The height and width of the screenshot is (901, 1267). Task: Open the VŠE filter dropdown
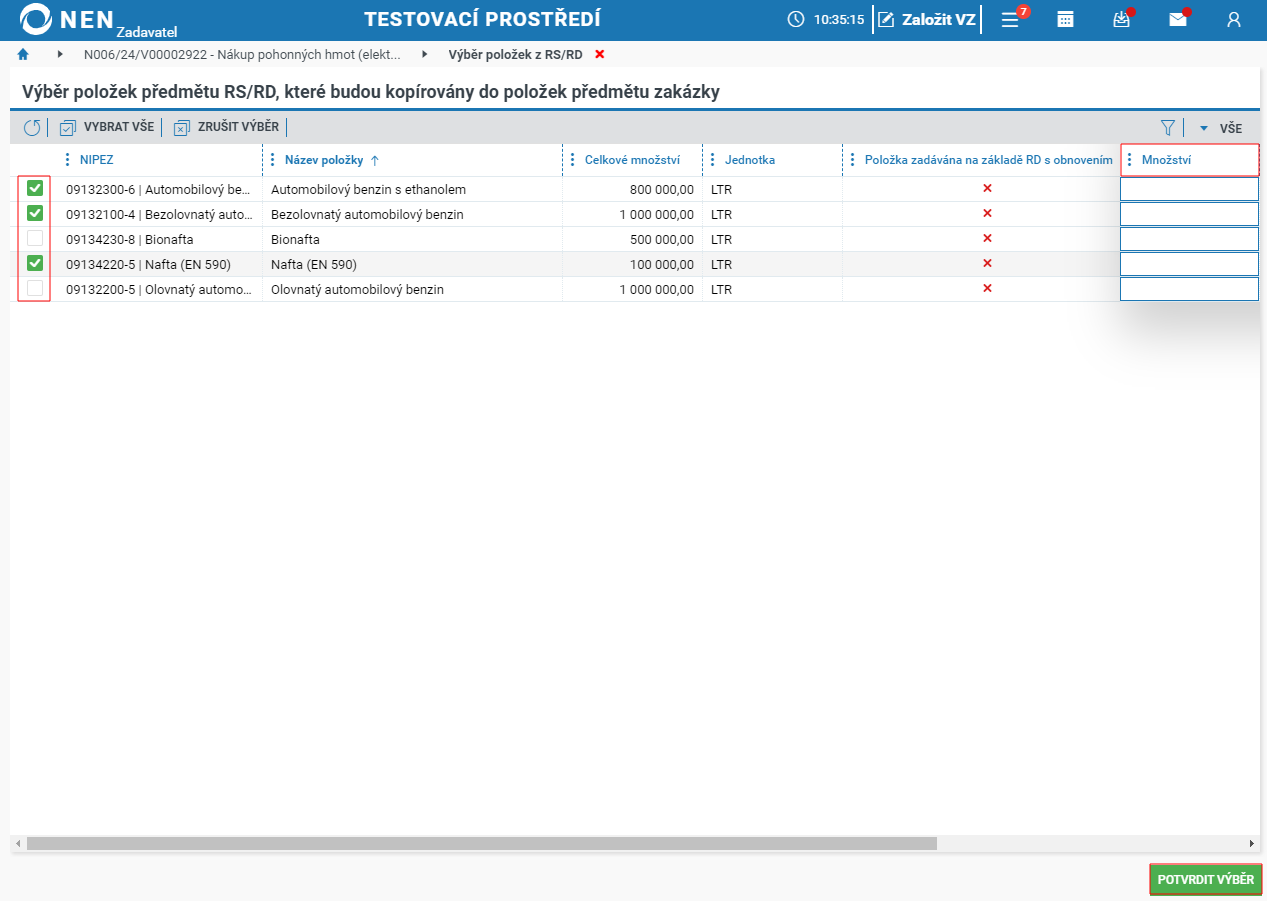click(x=1221, y=128)
